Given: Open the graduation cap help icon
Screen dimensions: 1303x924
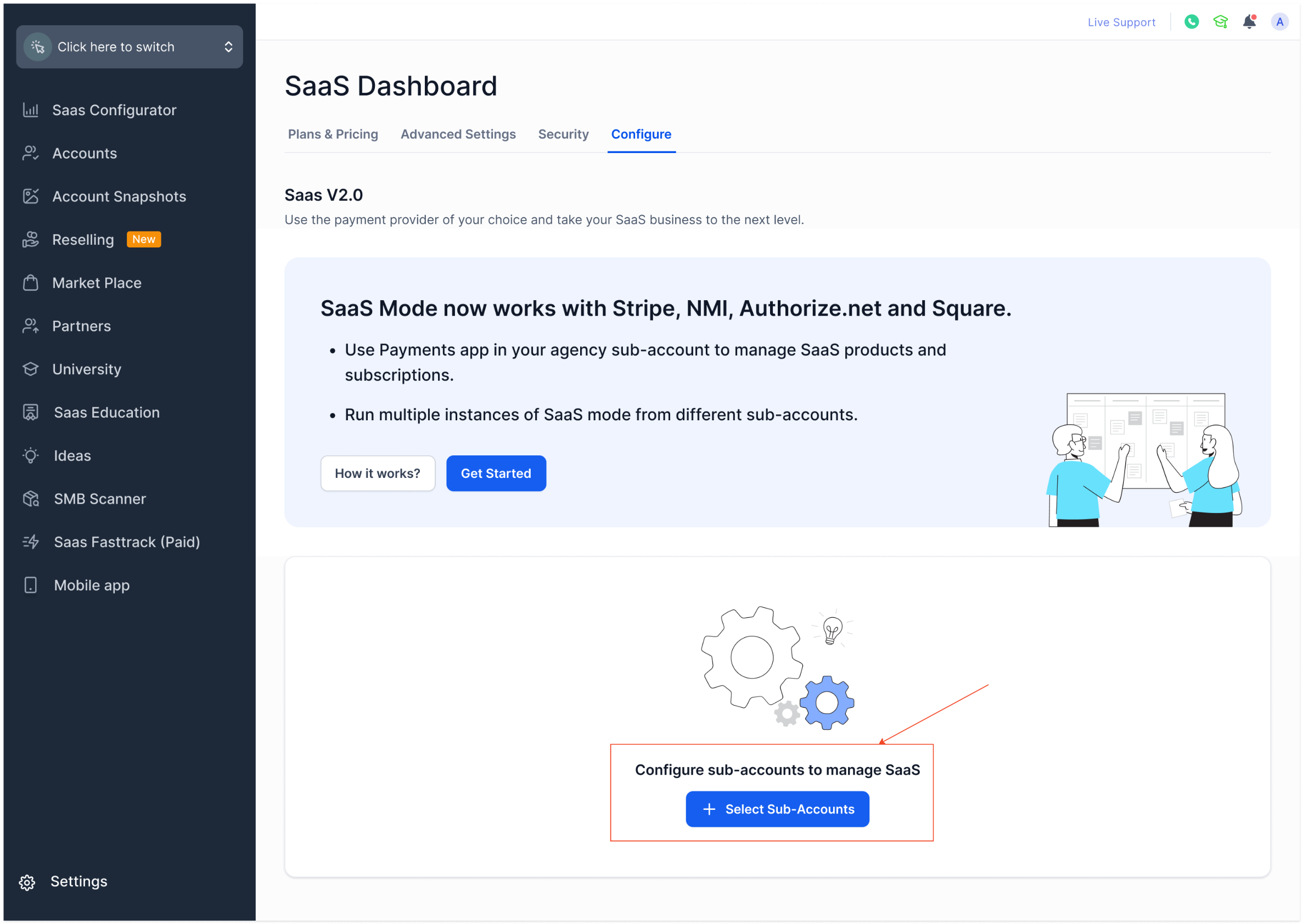Looking at the screenshot, I should [1220, 21].
